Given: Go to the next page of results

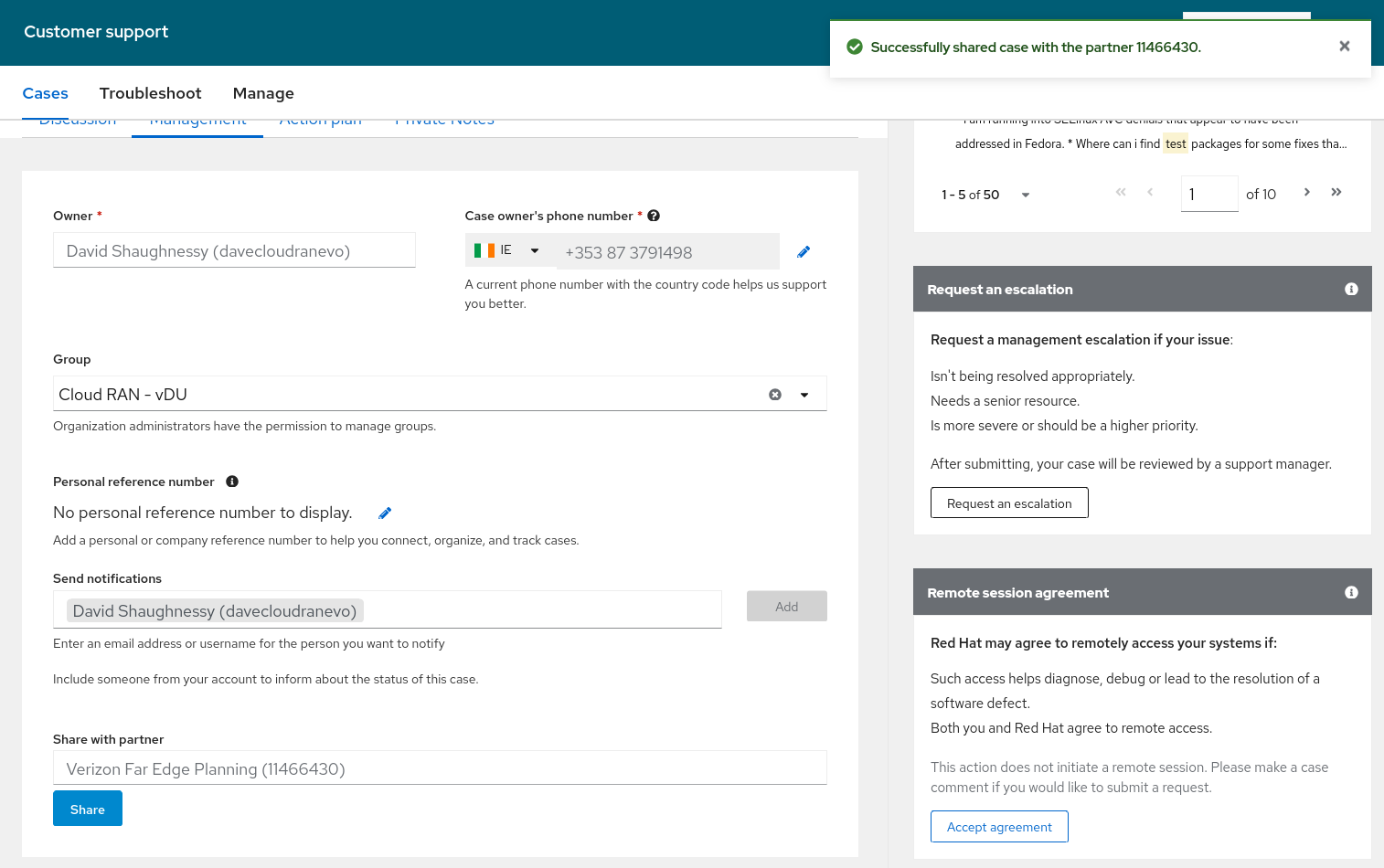Looking at the screenshot, I should 1307,192.
